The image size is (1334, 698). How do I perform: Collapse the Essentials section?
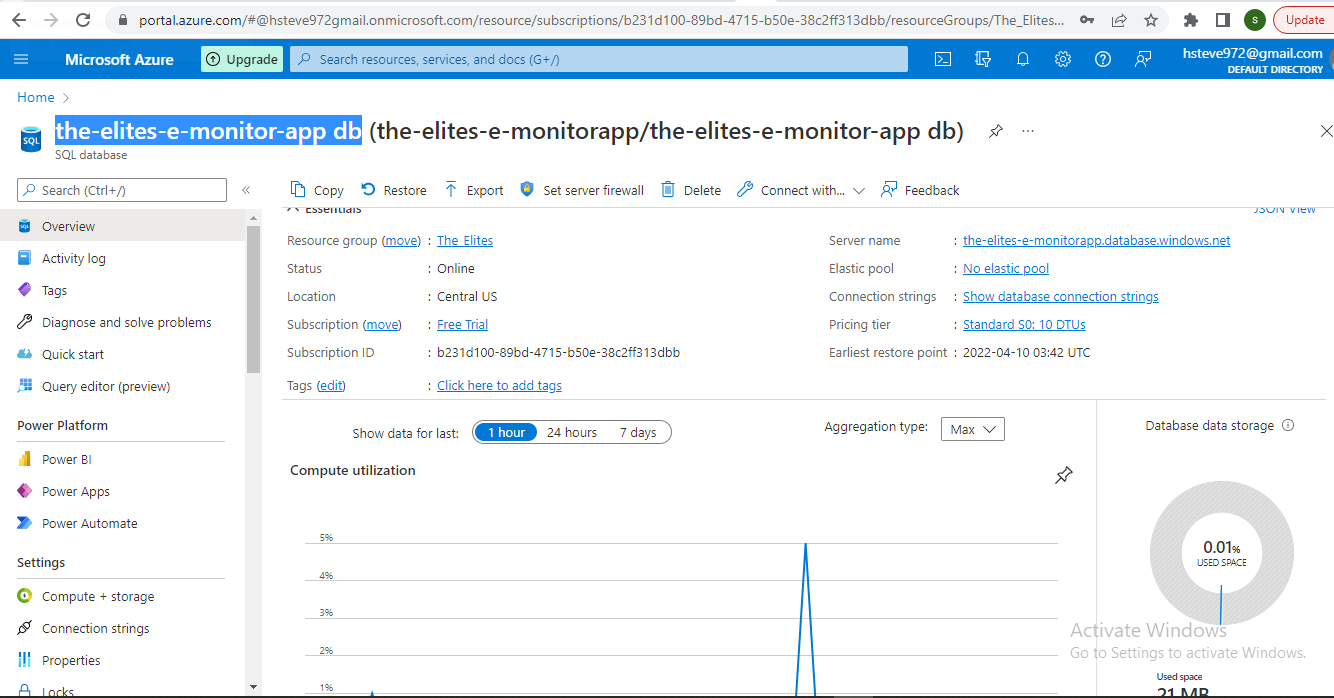[324, 209]
